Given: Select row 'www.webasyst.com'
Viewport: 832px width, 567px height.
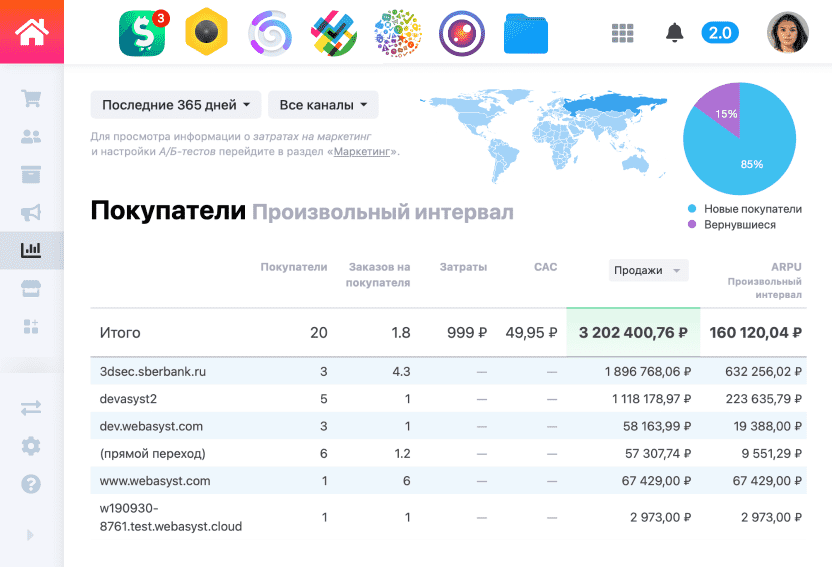Looking at the screenshot, I should (x=448, y=481).
